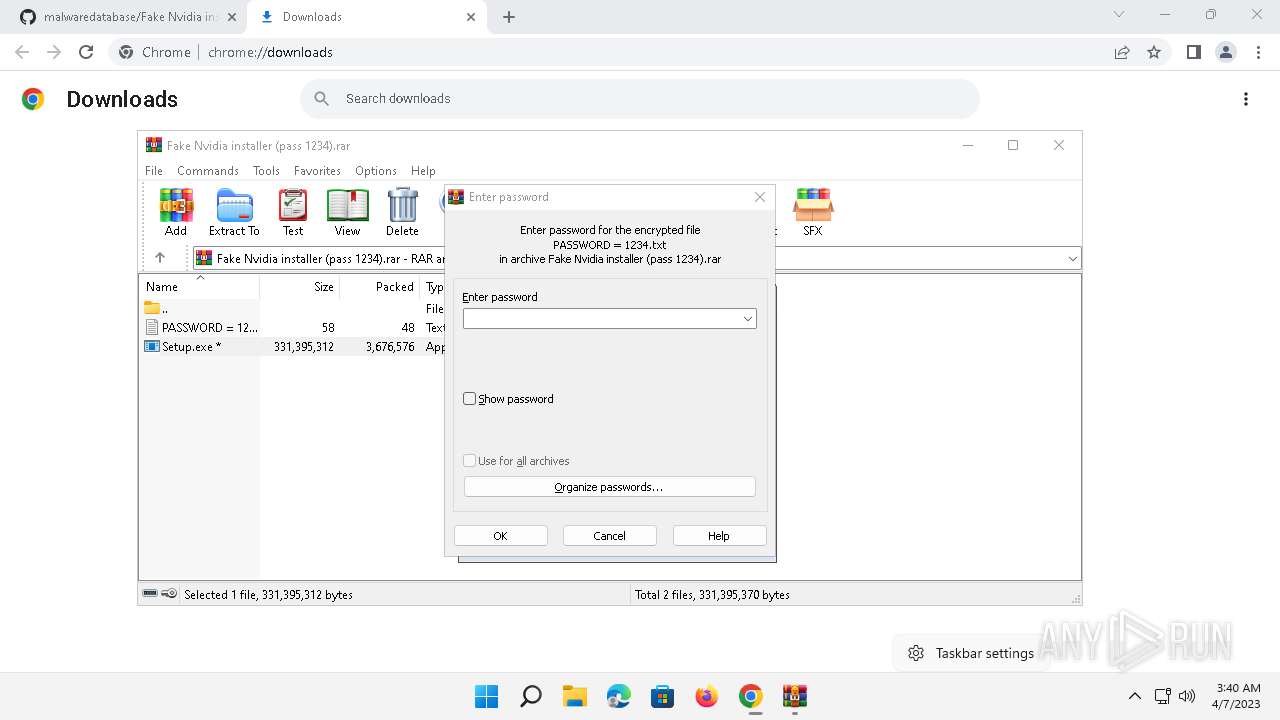Open the Tools menu

pos(266,171)
